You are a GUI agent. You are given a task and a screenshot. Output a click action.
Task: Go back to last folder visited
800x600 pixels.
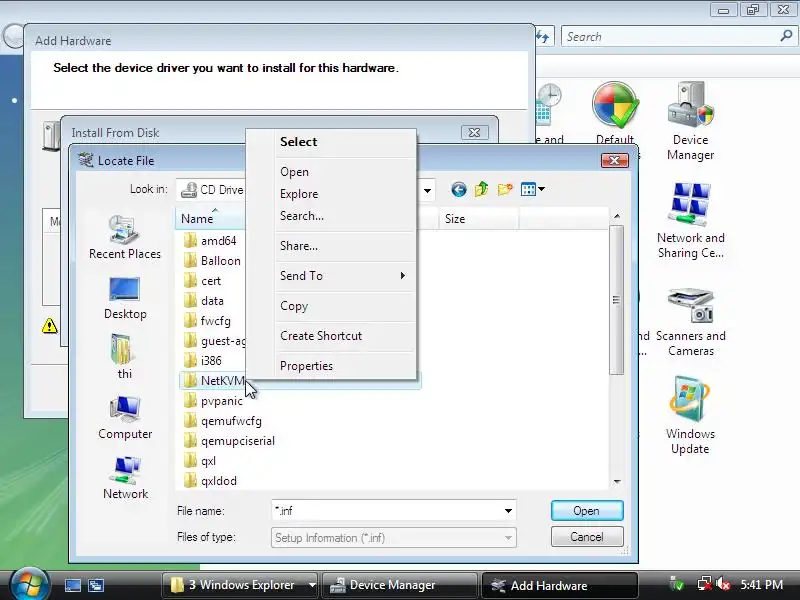[459, 190]
